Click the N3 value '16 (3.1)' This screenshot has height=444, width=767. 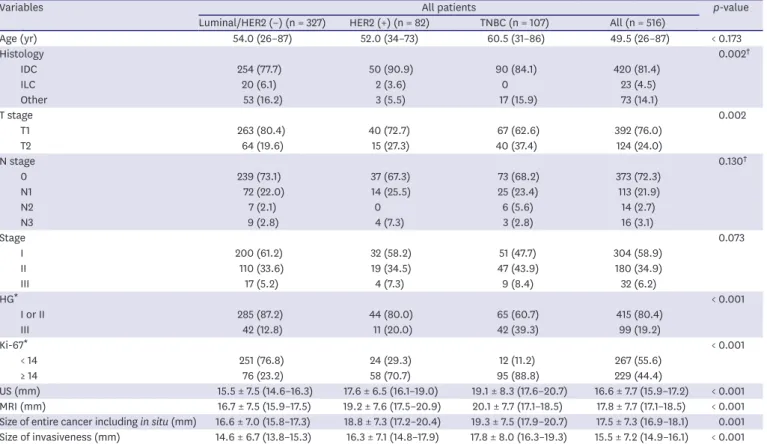point(638,222)
